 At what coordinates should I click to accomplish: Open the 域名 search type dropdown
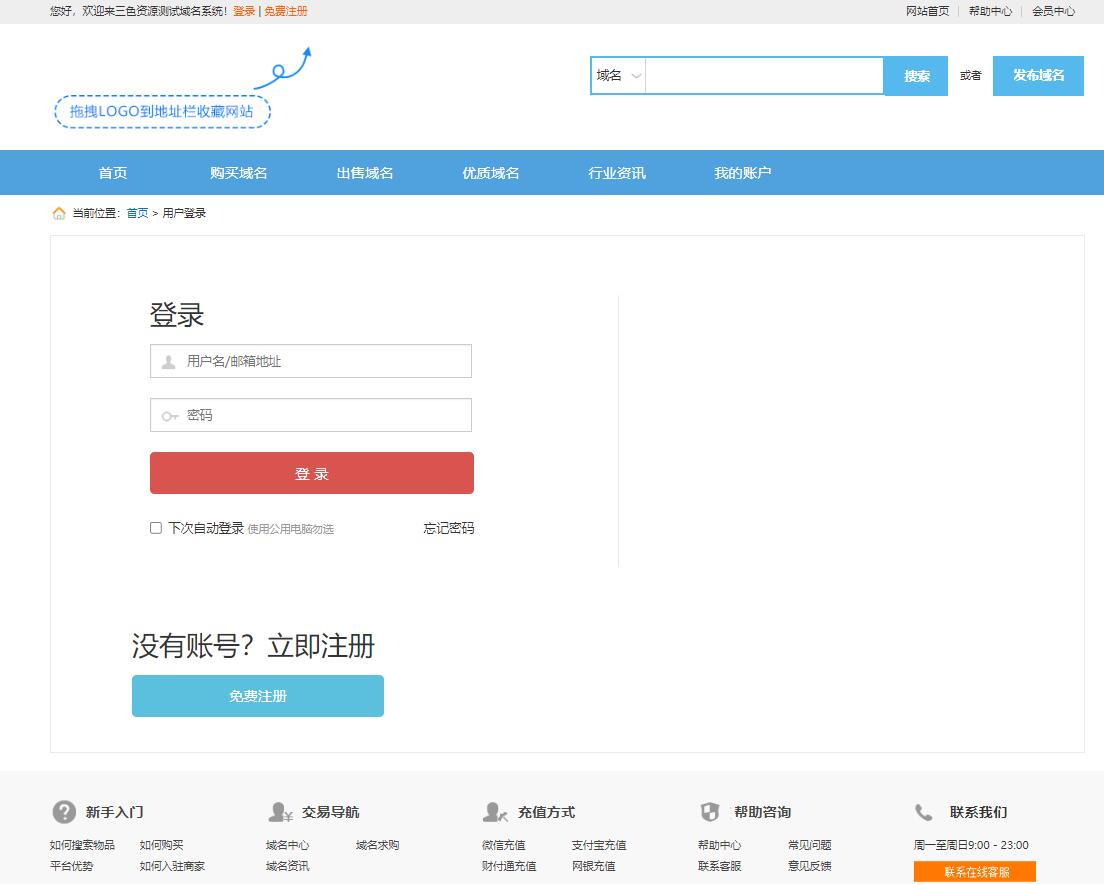[x=618, y=75]
